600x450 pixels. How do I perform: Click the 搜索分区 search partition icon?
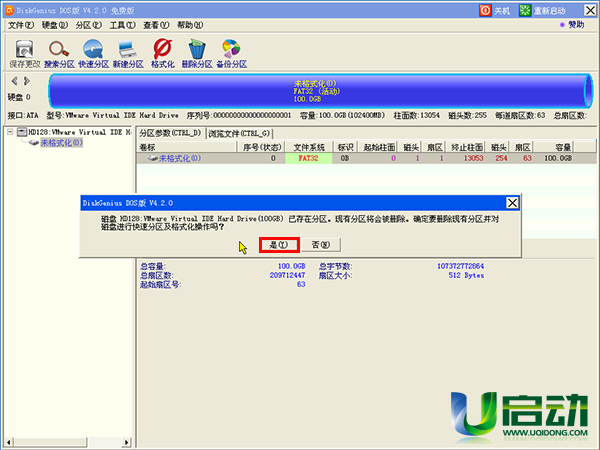[59, 54]
